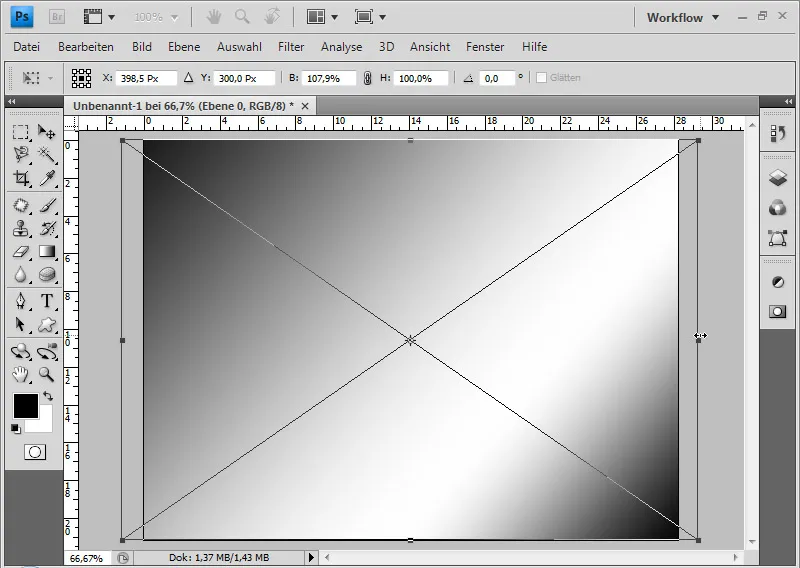Viewport: 800px width, 568px height.
Task: Select the Eyedropper tool
Action: tap(47, 178)
